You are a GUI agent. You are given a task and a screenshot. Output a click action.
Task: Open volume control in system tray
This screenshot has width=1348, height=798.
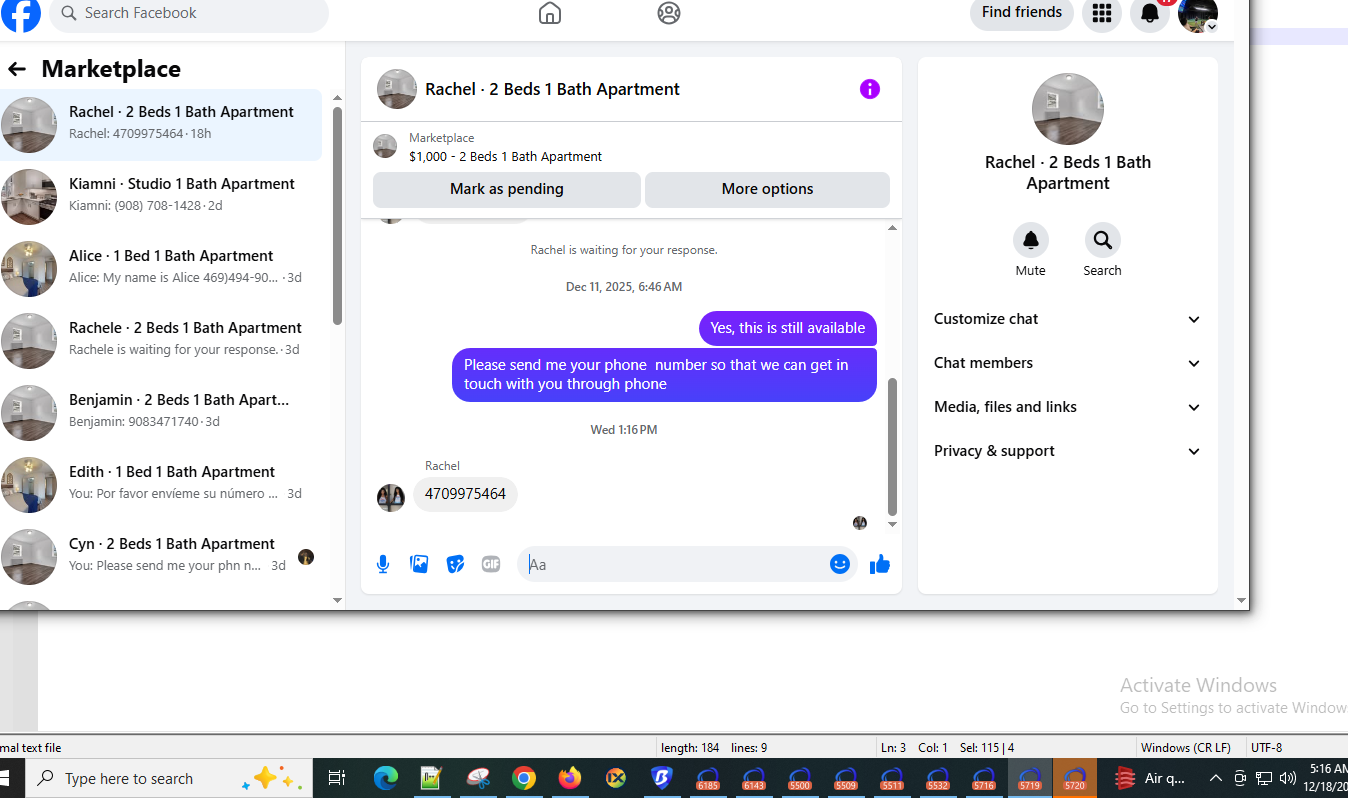coord(1288,778)
